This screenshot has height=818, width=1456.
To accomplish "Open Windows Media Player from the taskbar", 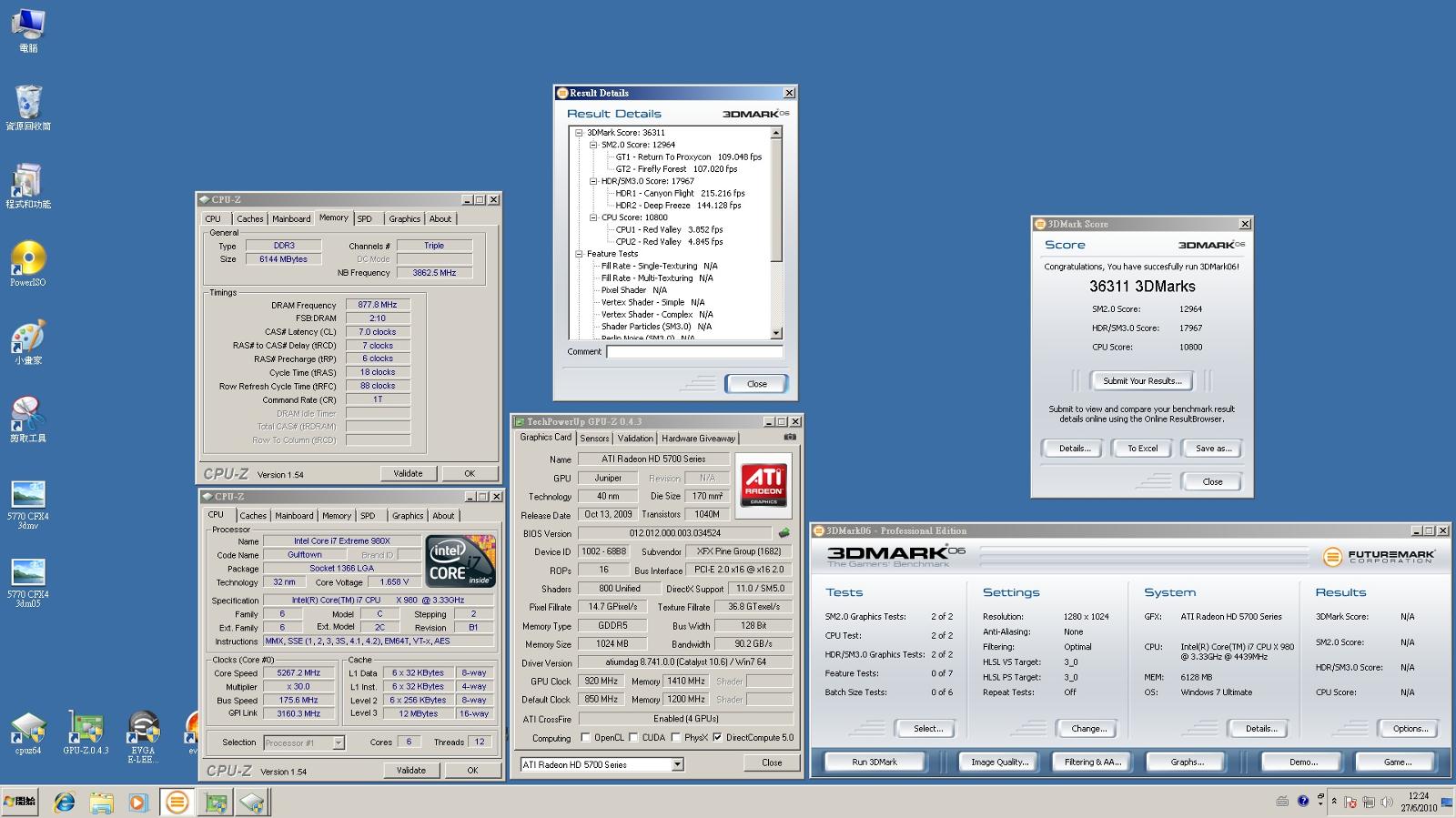I will (137, 803).
